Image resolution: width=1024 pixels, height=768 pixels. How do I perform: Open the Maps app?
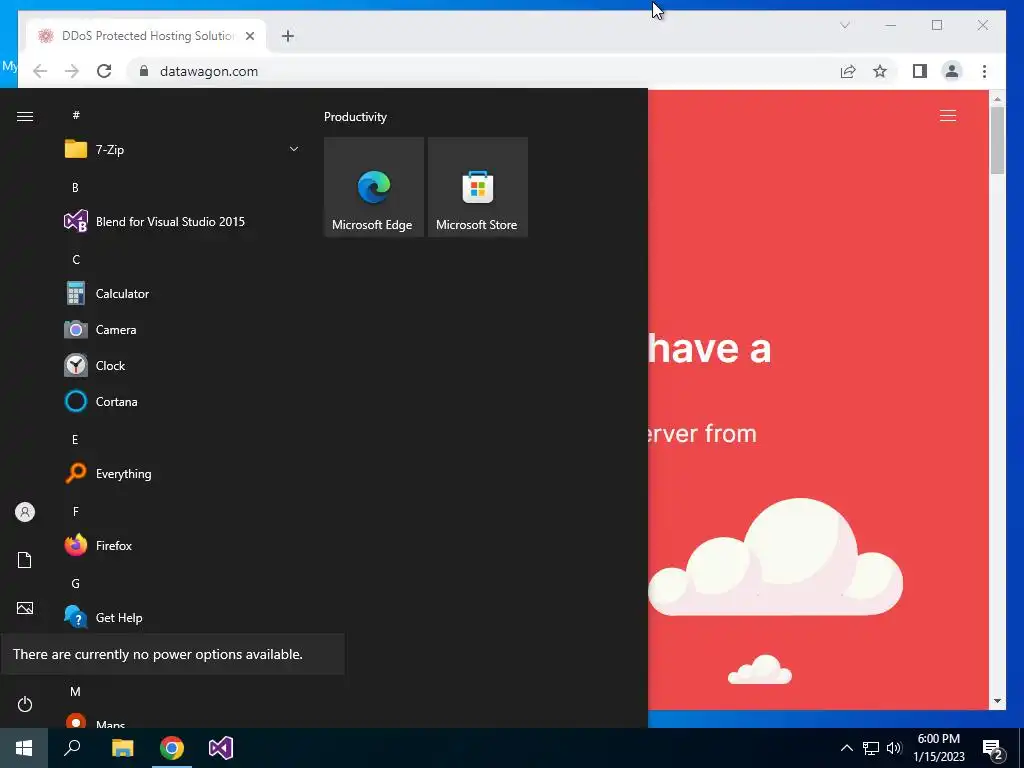coord(182,722)
